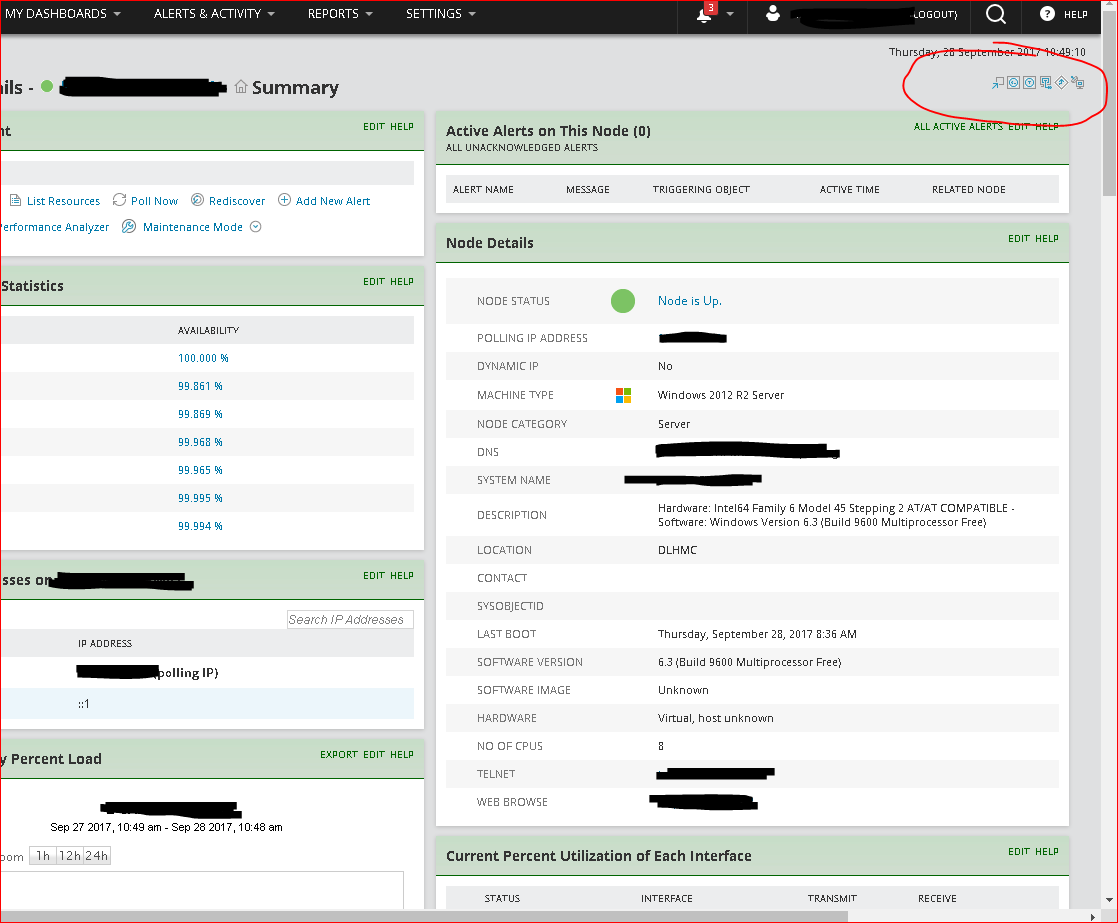Click the home icon beside Summary
This screenshot has height=923, width=1118.
click(241, 87)
